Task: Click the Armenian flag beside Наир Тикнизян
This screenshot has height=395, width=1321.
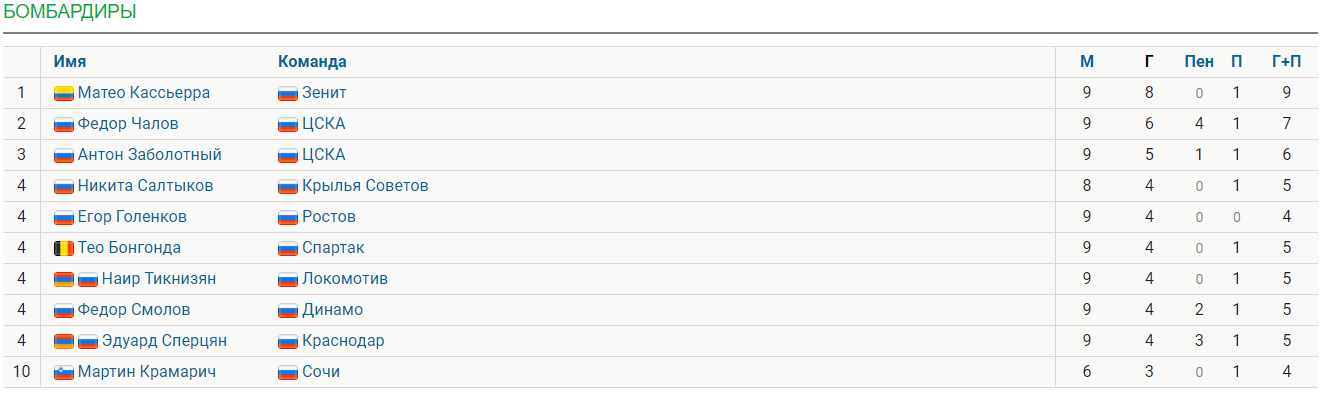Action: (64, 279)
